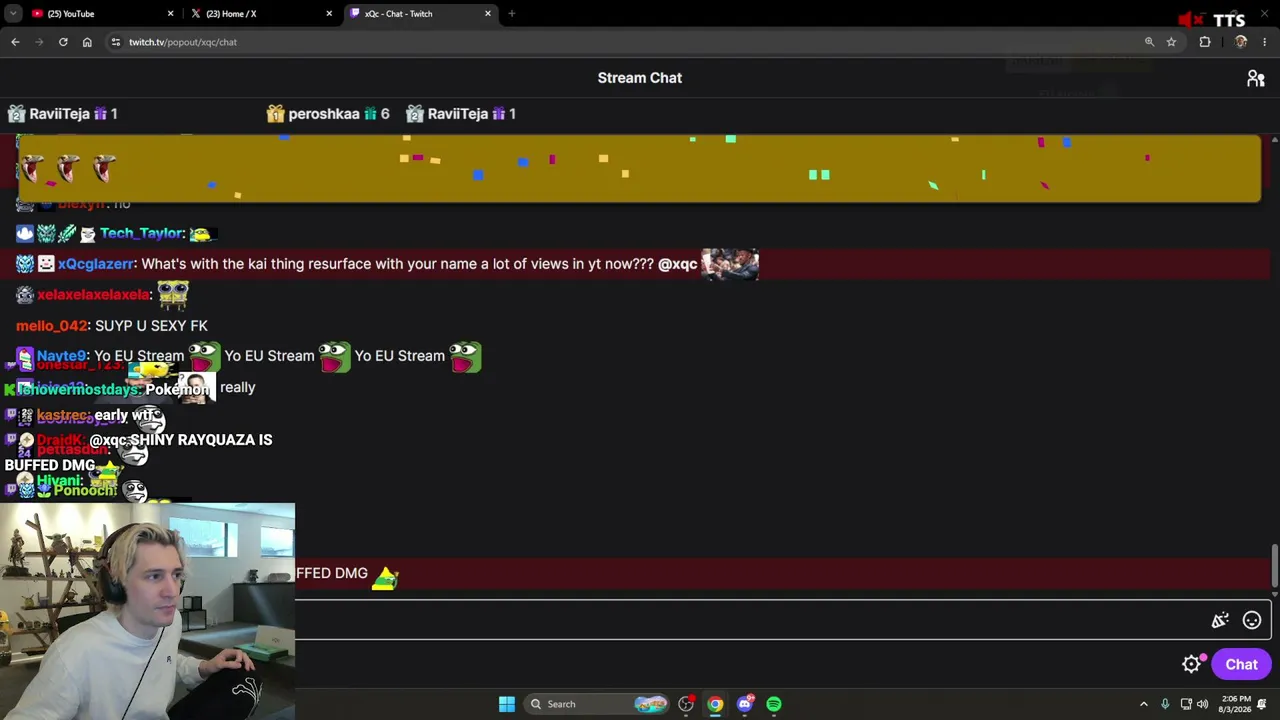Close the Home / X tab

[329, 14]
